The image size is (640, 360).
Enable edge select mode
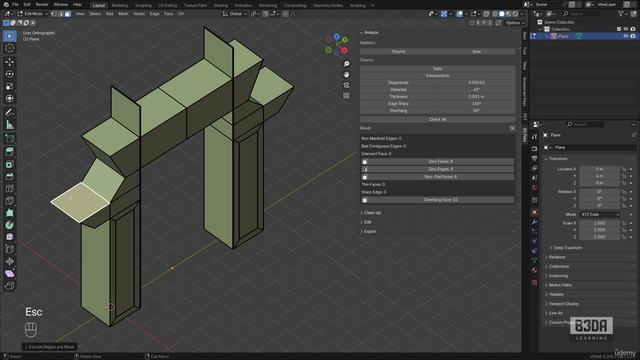tap(61, 14)
